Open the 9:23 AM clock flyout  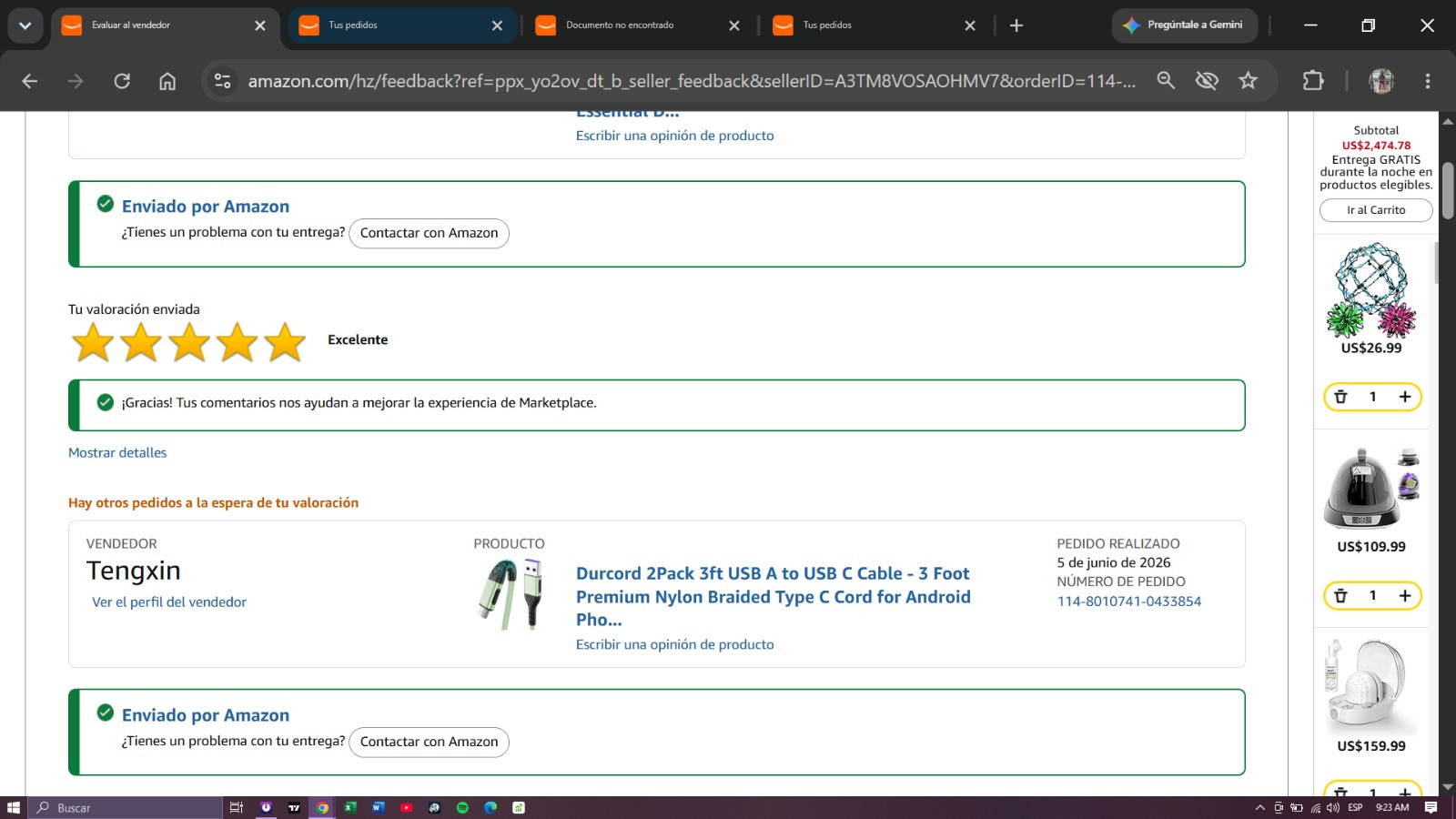[1392, 807]
